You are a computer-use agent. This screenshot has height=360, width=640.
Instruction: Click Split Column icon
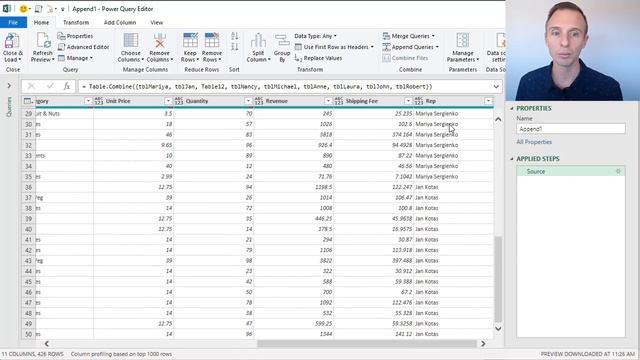click(x=258, y=41)
